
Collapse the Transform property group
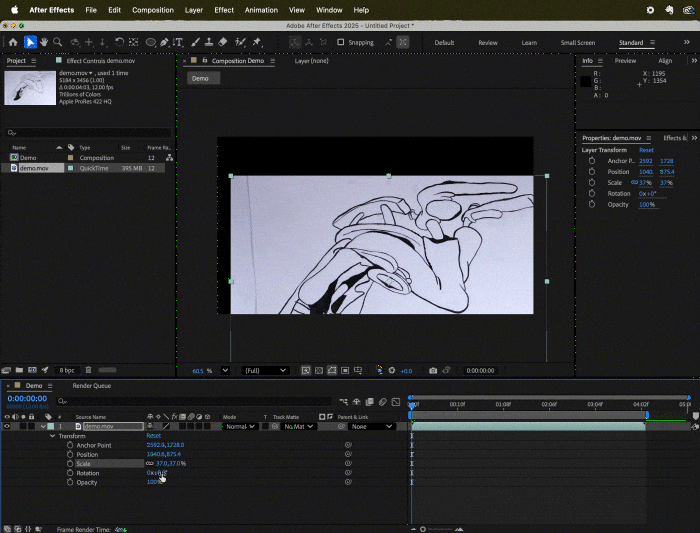pyautogui.click(x=53, y=436)
